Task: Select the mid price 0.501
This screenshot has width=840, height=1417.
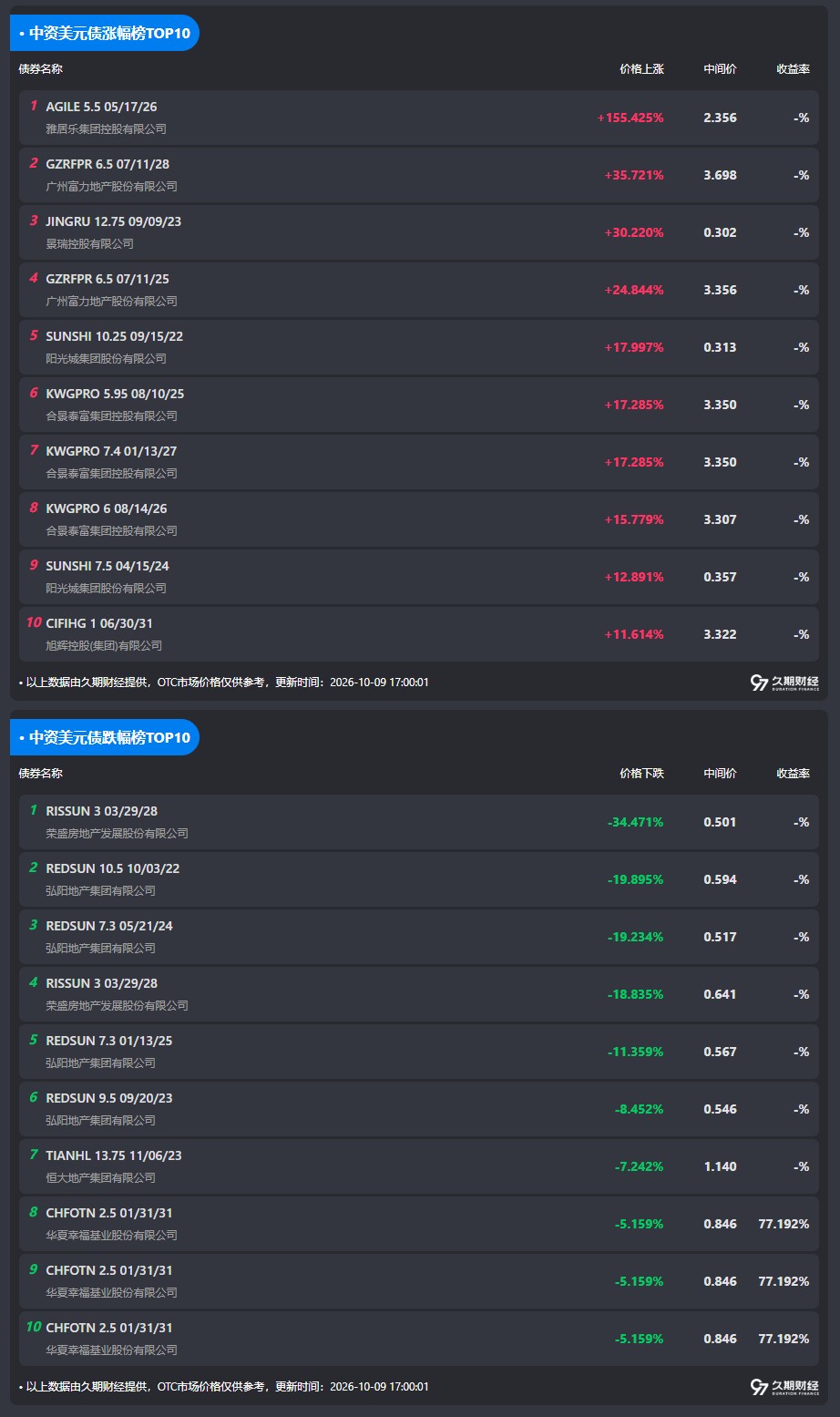Action: pyautogui.click(x=720, y=822)
